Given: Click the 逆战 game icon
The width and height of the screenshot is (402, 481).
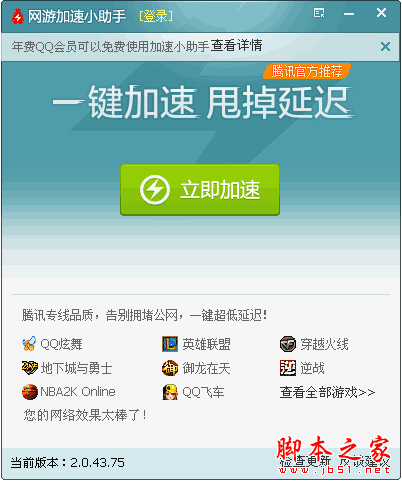Looking at the screenshot, I should (x=288, y=368).
